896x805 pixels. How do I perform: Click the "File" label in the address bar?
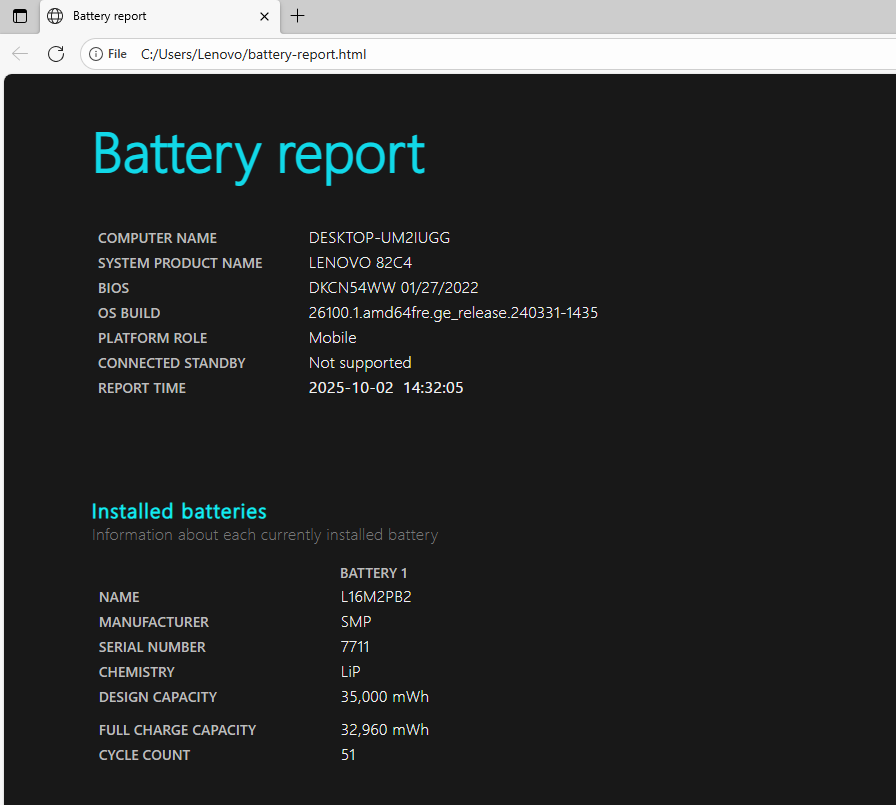point(117,54)
